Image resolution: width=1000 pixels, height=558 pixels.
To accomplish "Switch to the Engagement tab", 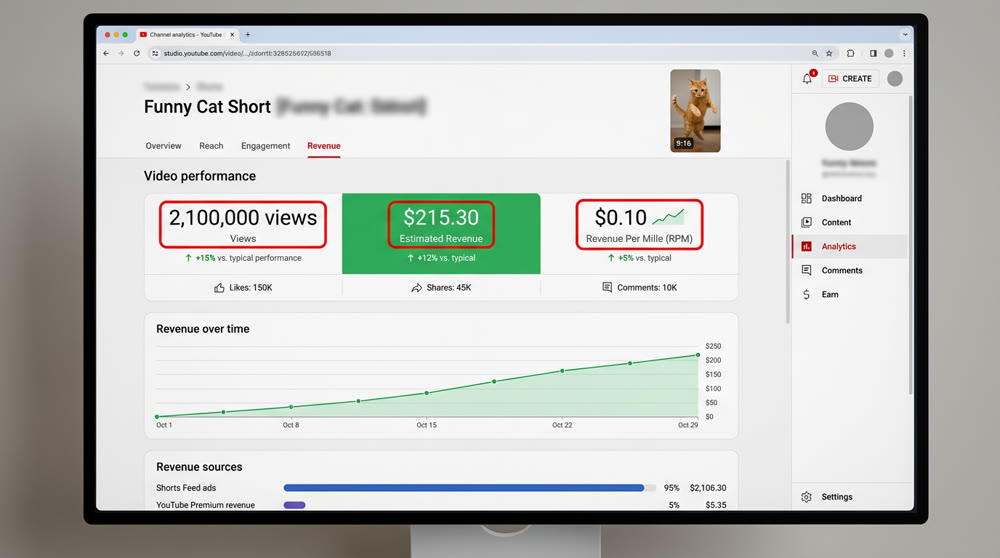I will click(x=265, y=146).
